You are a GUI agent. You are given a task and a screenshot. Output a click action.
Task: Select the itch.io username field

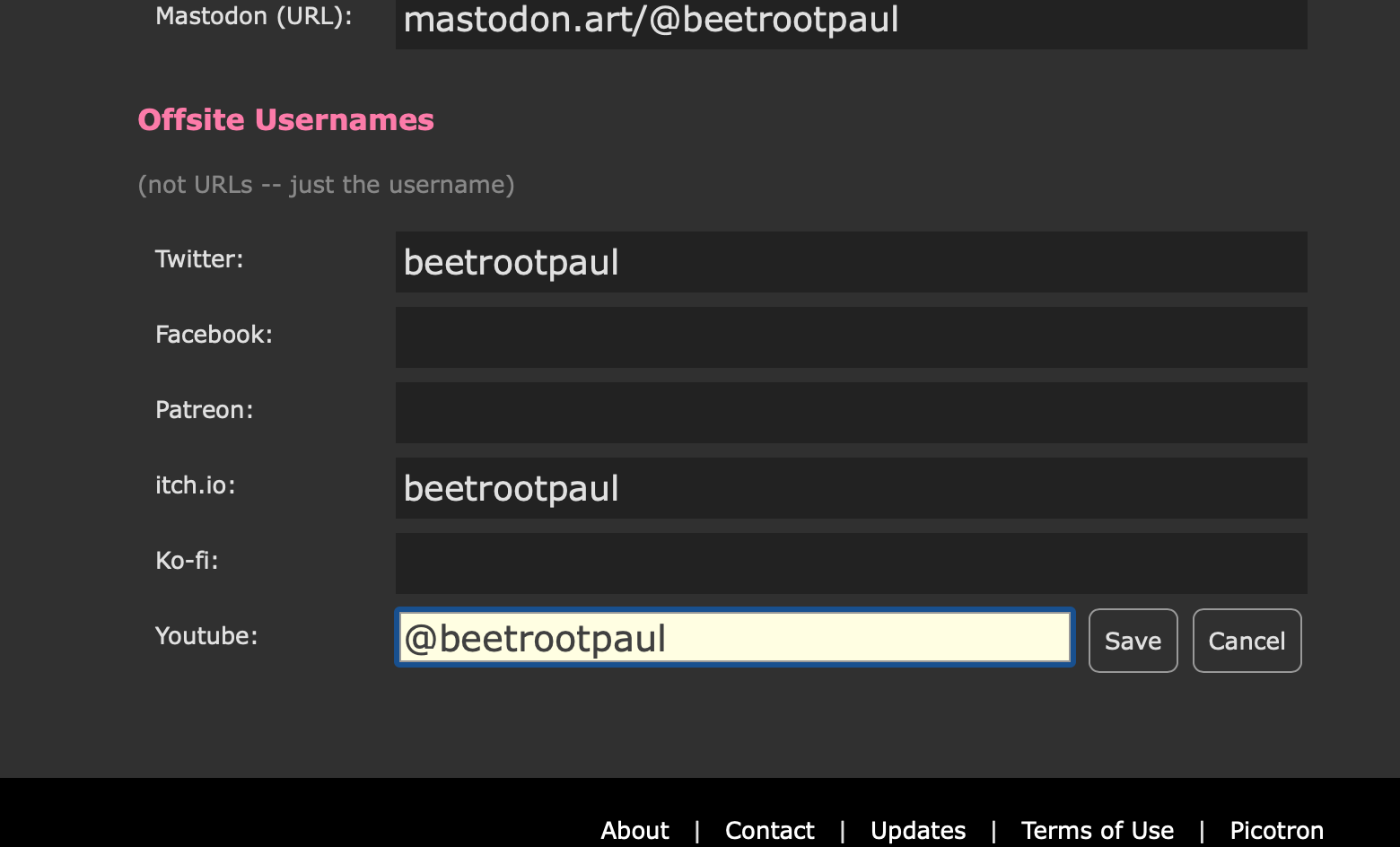click(x=851, y=488)
